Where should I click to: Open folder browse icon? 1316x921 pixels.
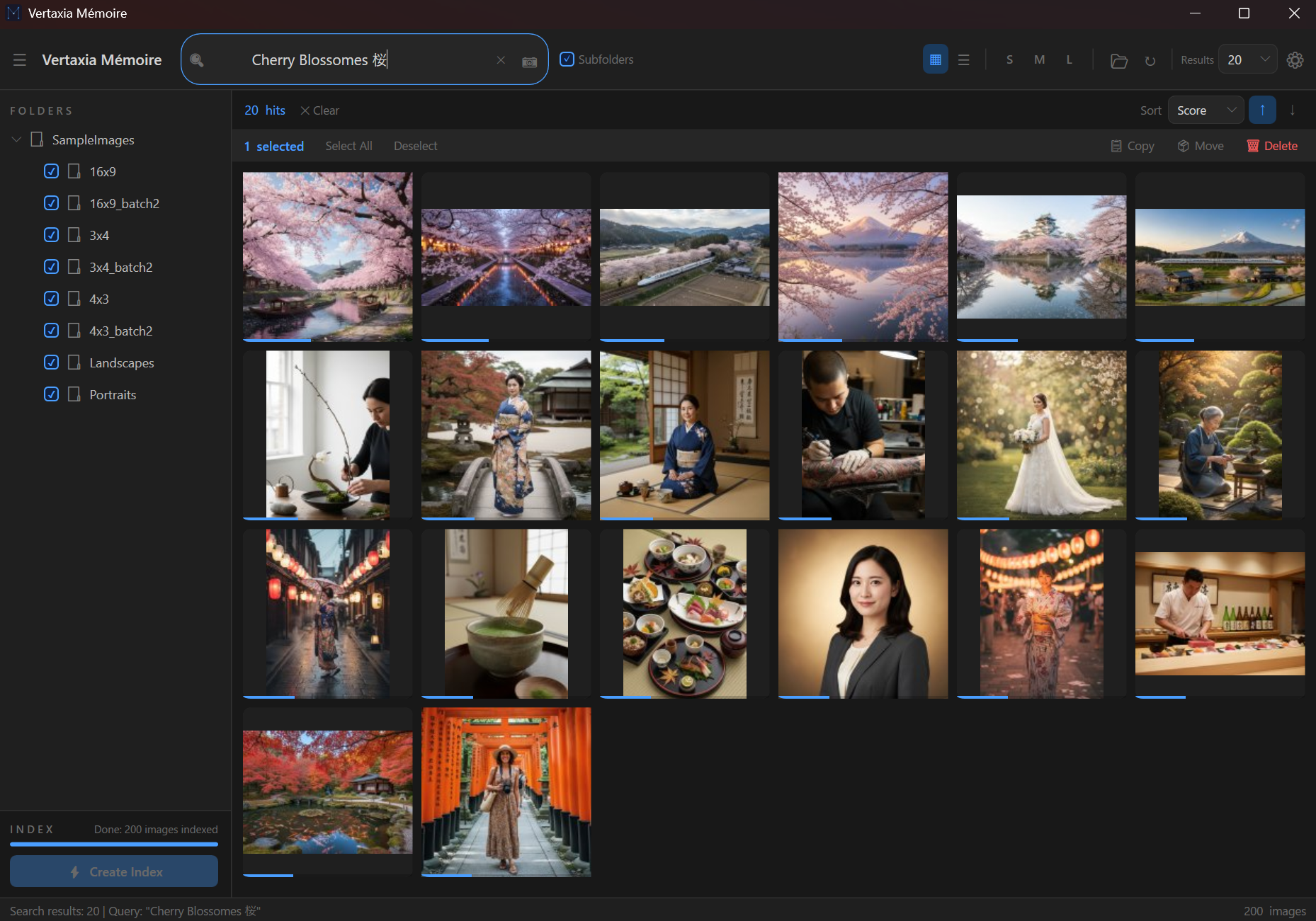pos(1118,61)
